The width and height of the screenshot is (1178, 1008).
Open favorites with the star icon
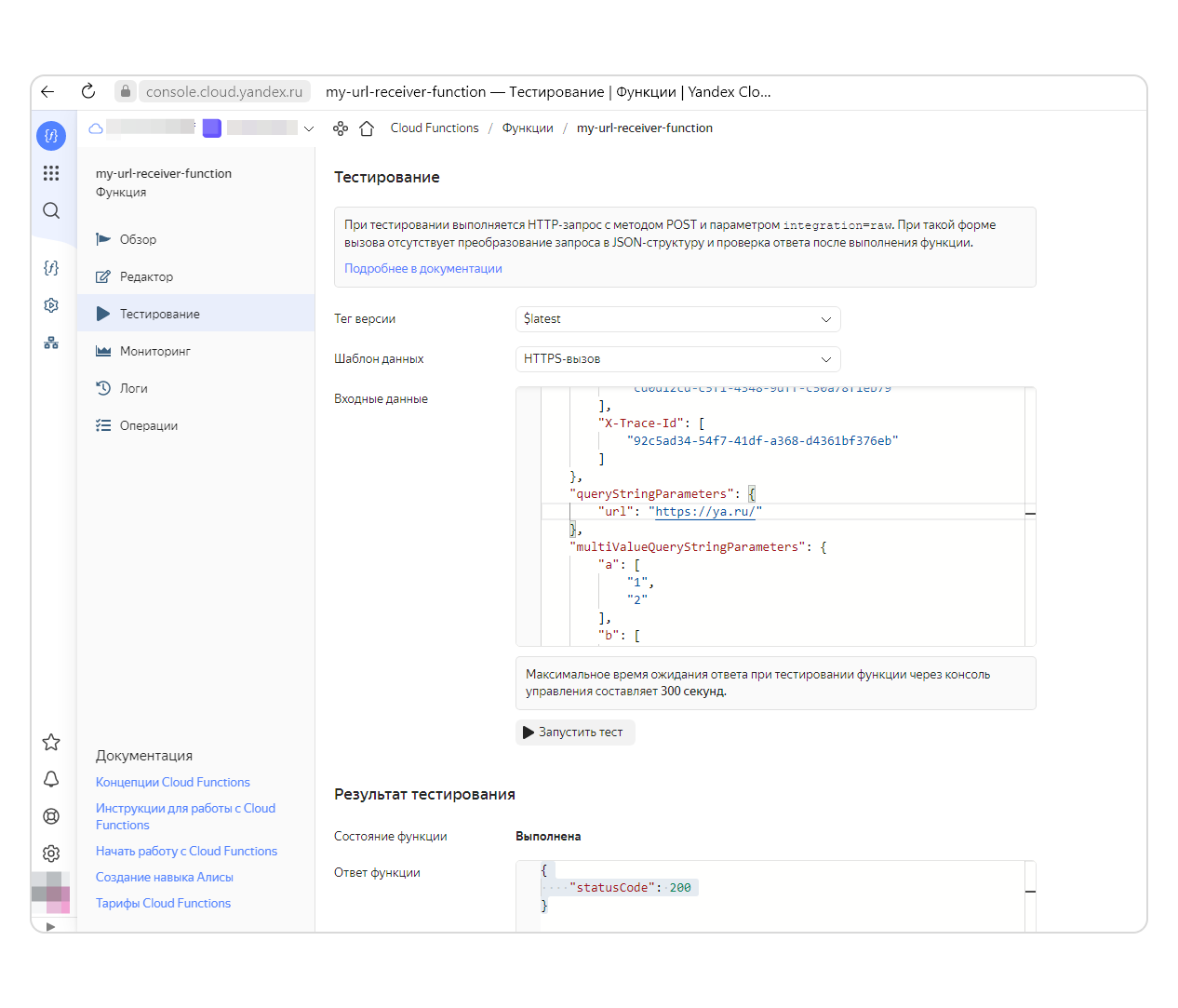tap(51, 742)
